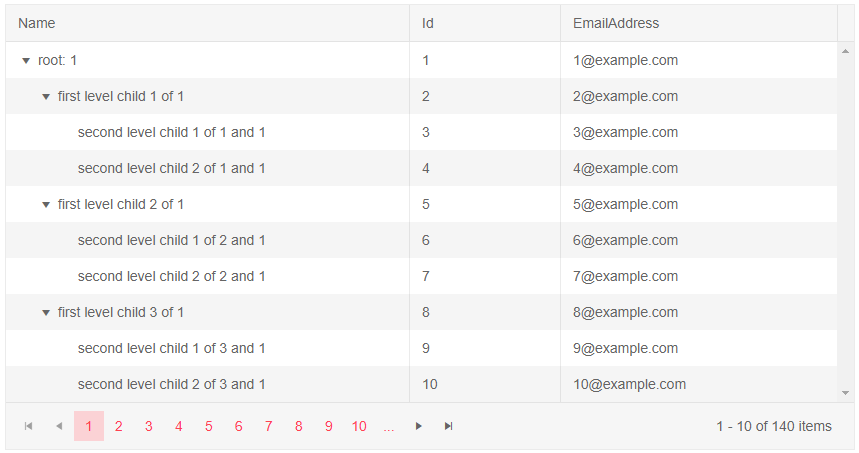Click the "..." more pages link

(389, 426)
